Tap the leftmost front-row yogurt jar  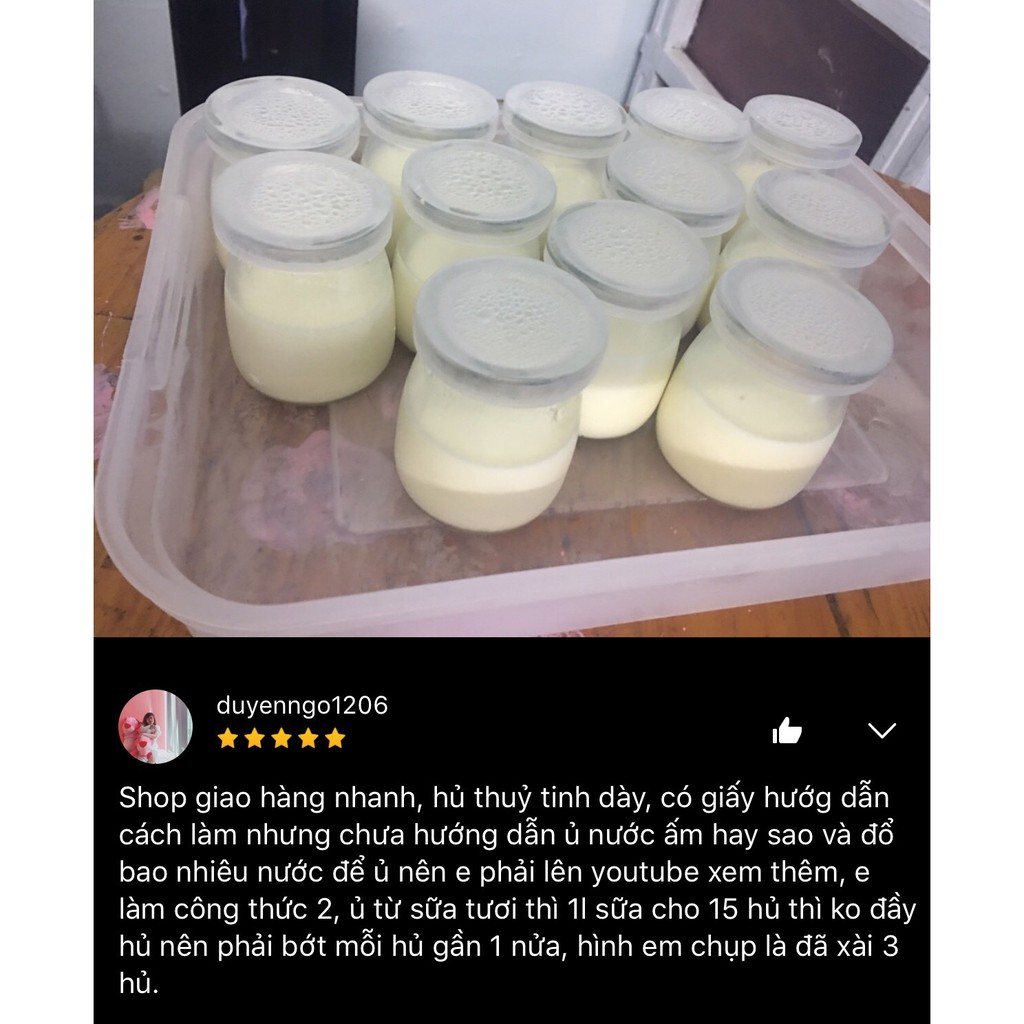pyautogui.click(x=304, y=278)
